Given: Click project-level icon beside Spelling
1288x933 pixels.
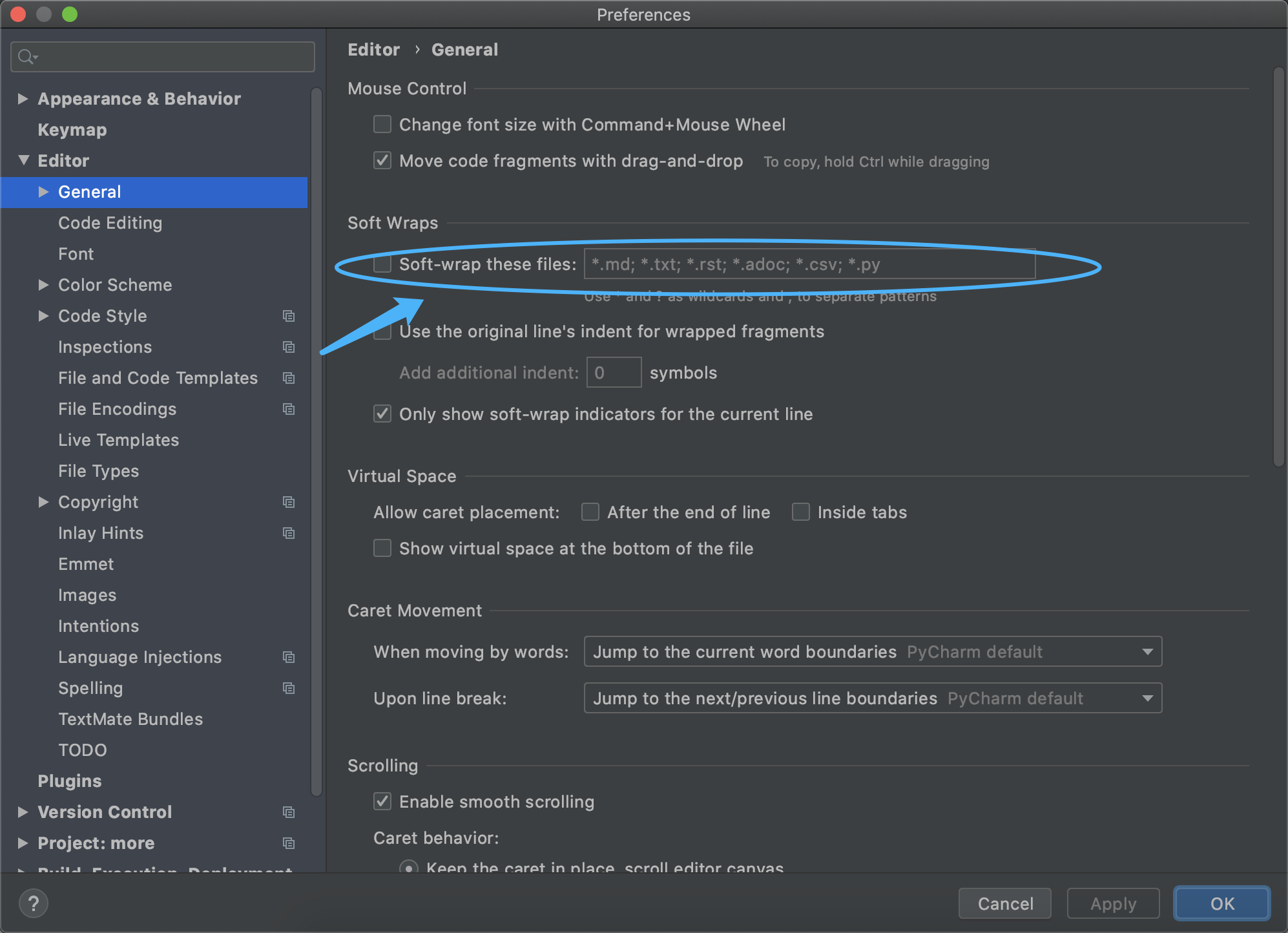Looking at the screenshot, I should [289, 688].
